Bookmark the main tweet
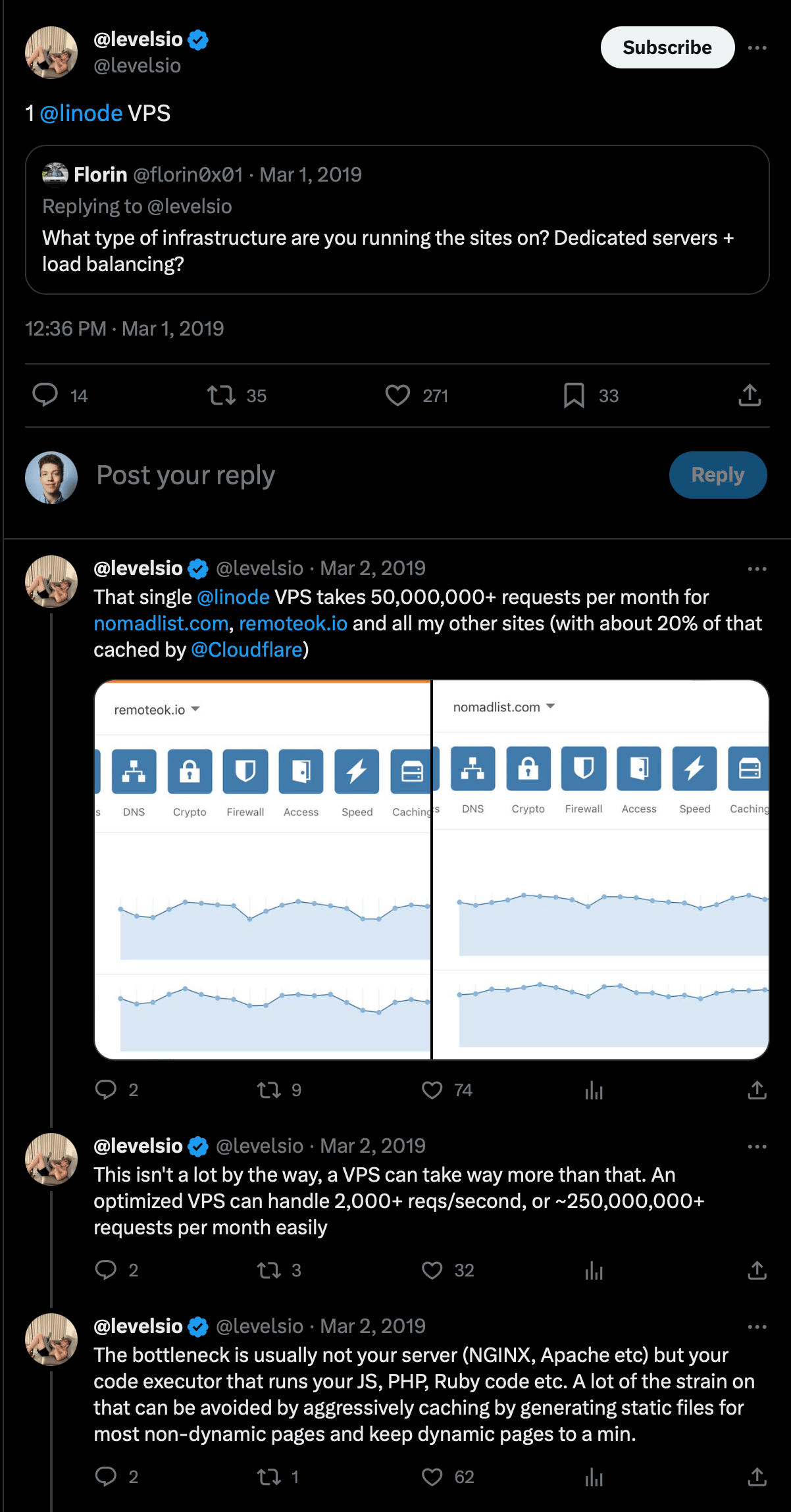 pyautogui.click(x=574, y=395)
